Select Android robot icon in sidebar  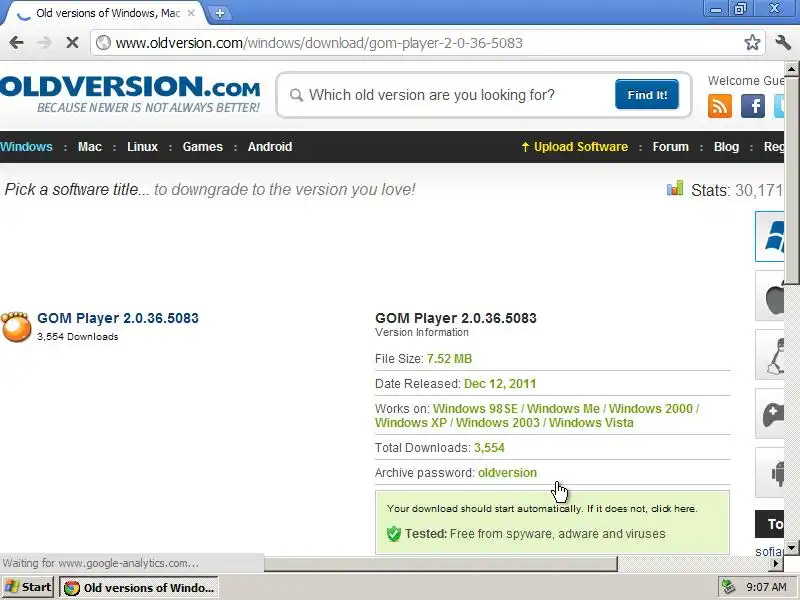point(769,473)
